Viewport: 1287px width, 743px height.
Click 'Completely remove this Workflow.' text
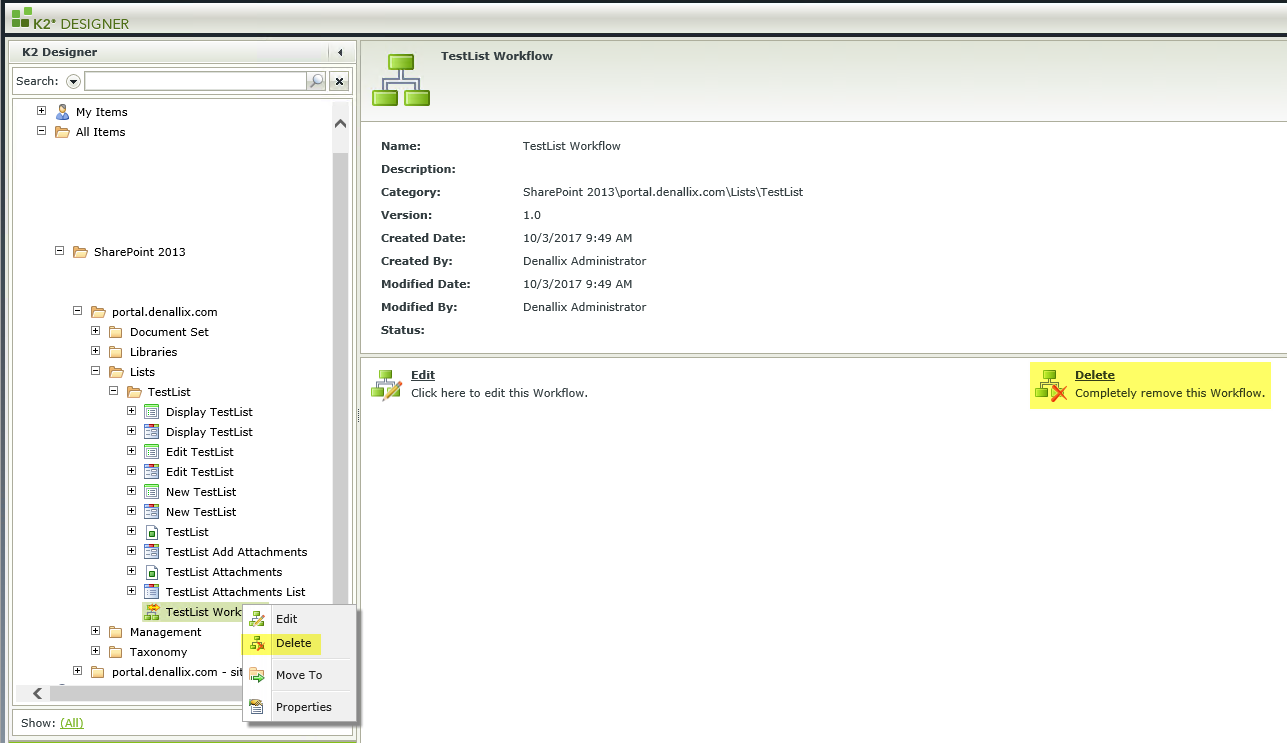(1170, 393)
